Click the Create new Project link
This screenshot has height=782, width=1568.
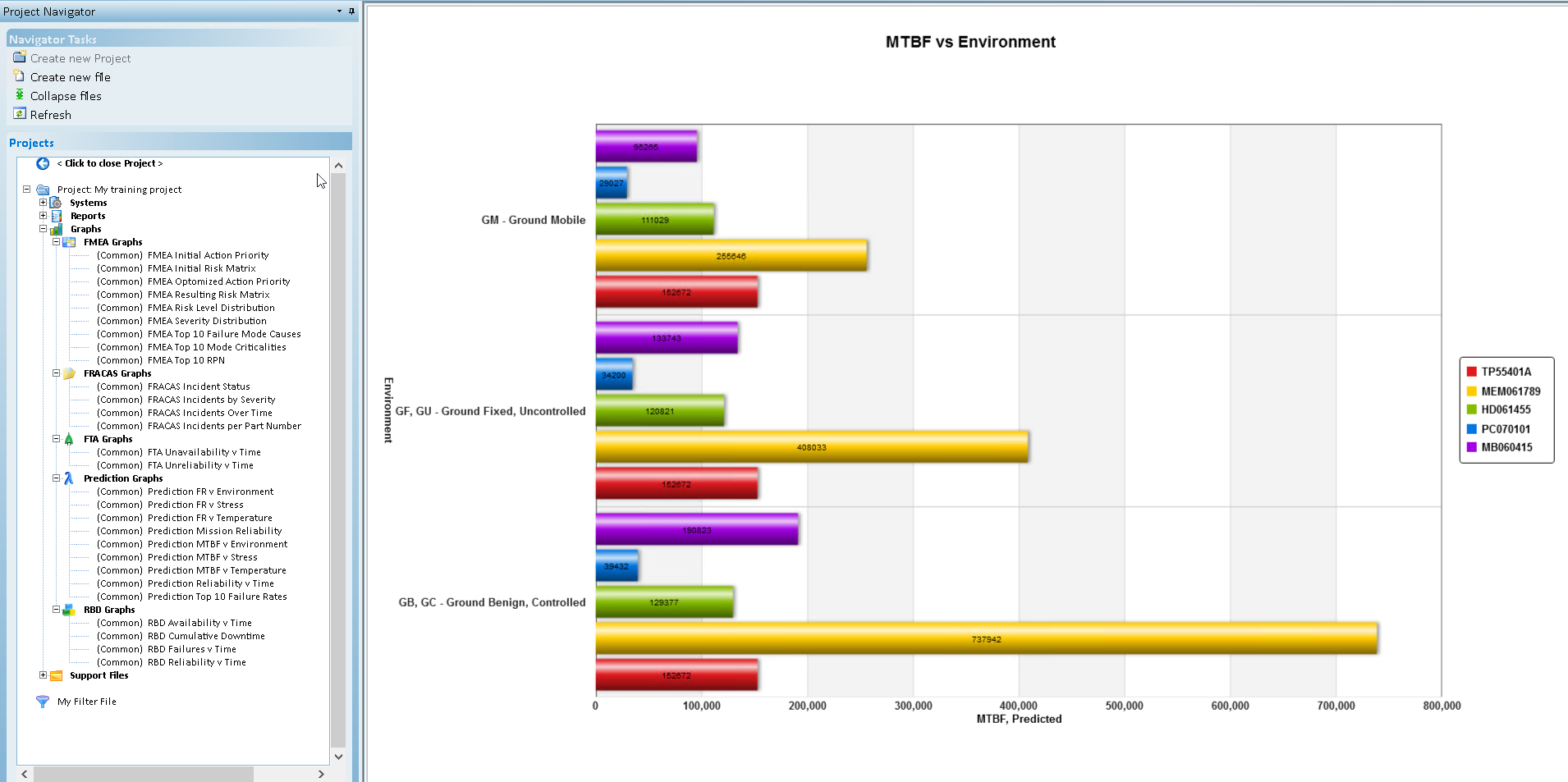[x=80, y=58]
